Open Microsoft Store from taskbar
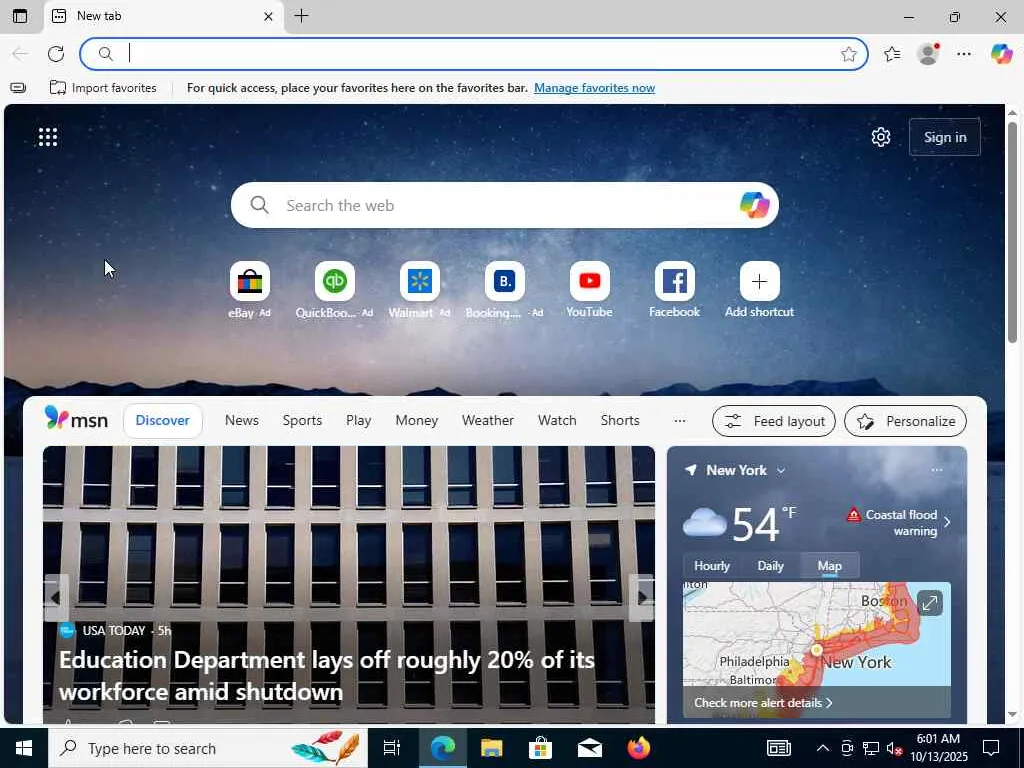This screenshot has width=1024, height=768. pos(540,748)
